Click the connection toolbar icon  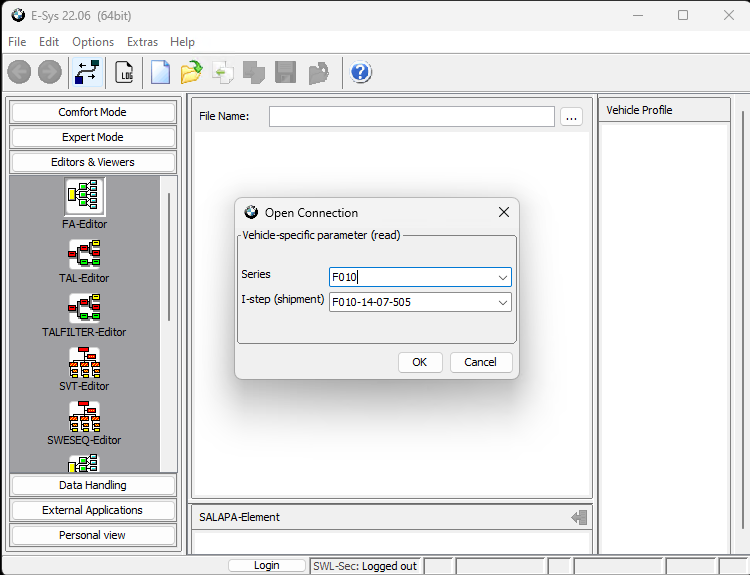(87, 72)
